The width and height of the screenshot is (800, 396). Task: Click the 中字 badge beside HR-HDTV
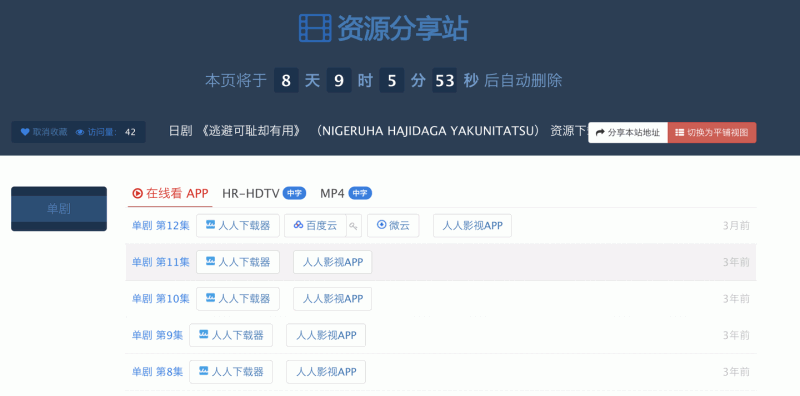pos(294,193)
